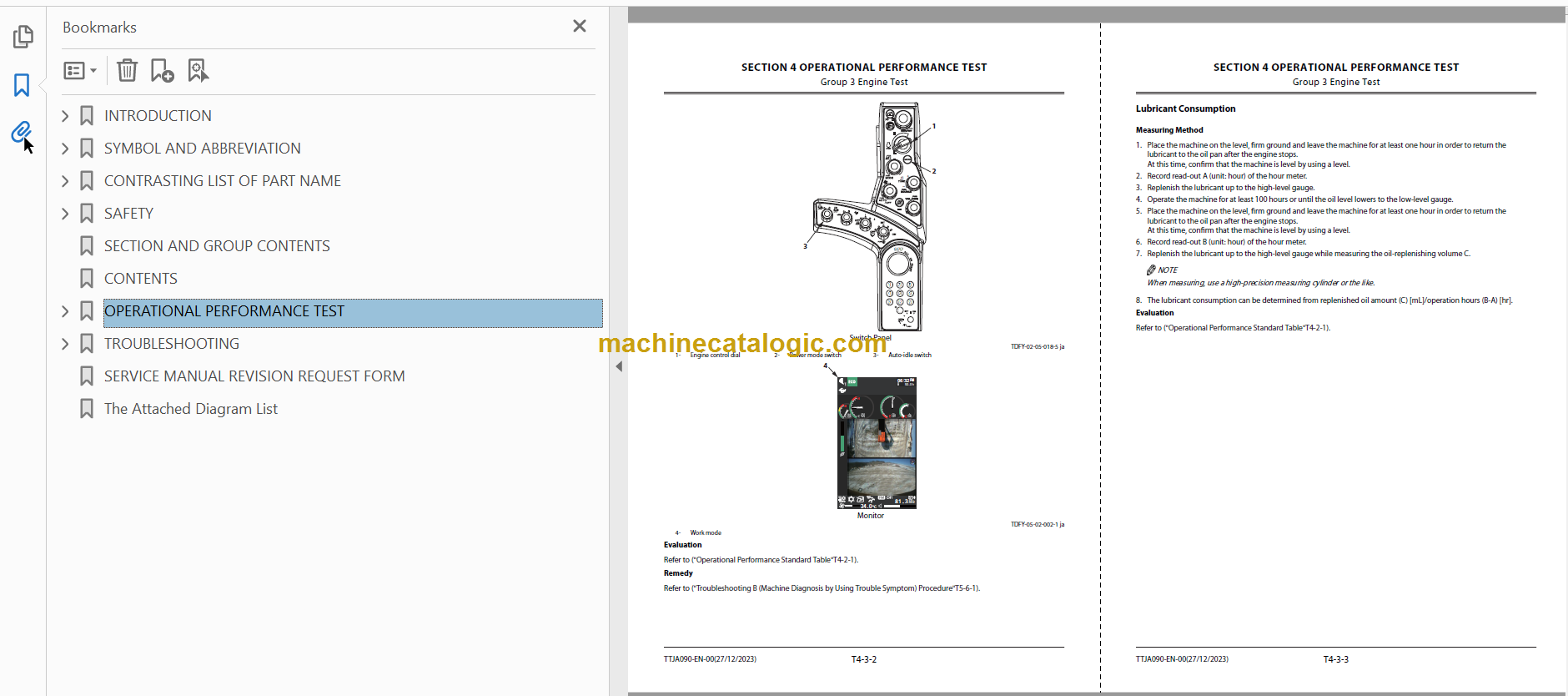Open the bookmark options dropdown menu

click(x=80, y=71)
